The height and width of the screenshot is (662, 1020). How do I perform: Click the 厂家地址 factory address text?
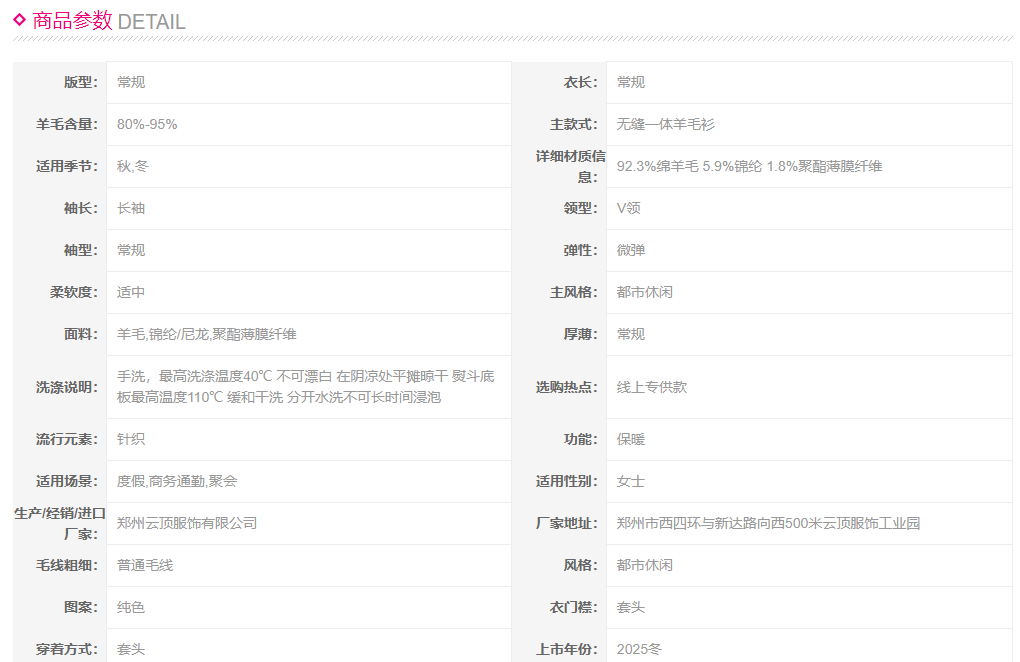pyautogui.click(x=768, y=523)
